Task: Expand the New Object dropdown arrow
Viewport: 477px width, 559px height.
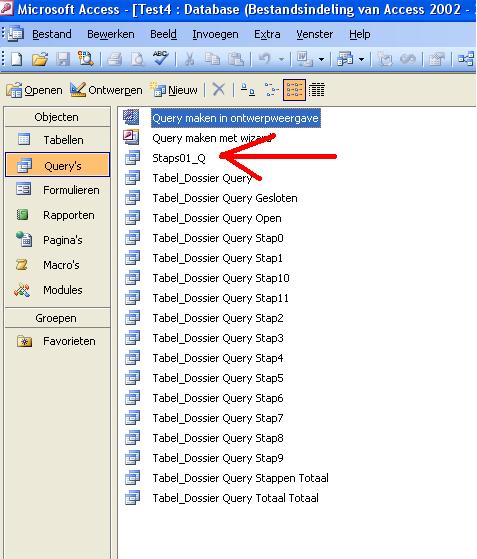Action: pyautogui.click(x=361, y=59)
